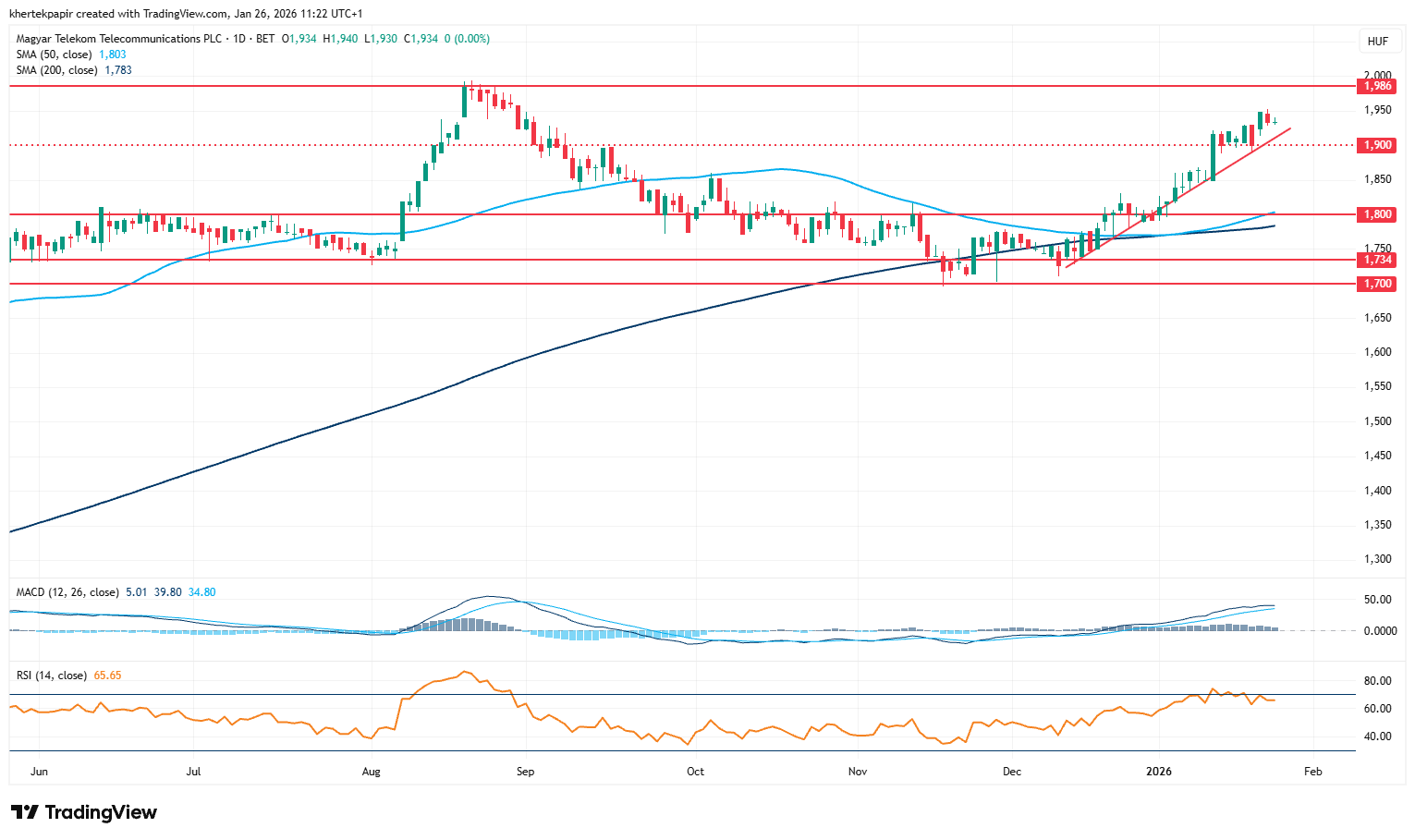Click the MACD (12, 26, close) legend
Image resolution: width=1415 pixels, height=840 pixels.
coord(67,592)
